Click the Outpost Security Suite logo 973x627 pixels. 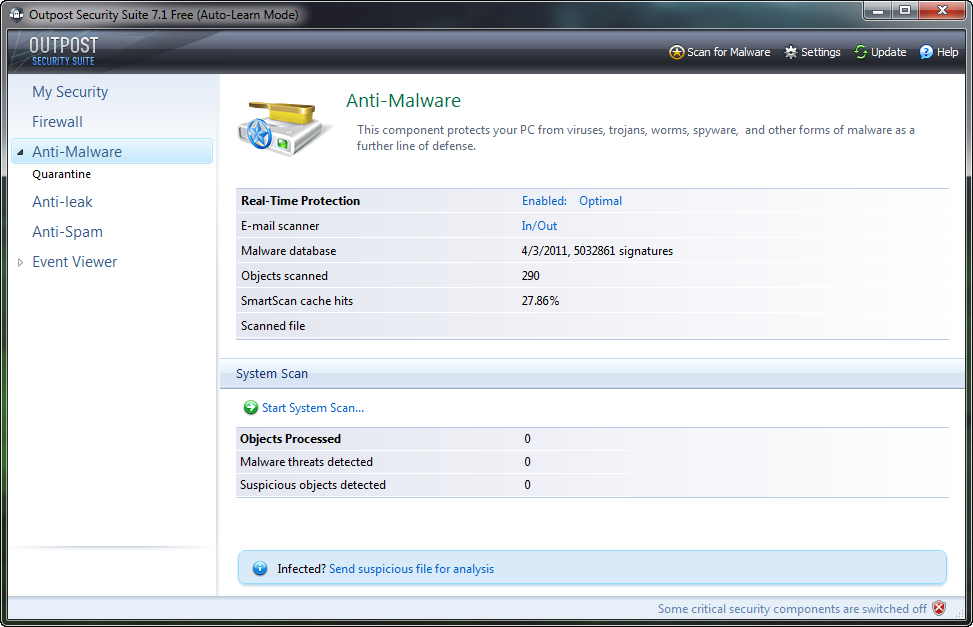63,52
